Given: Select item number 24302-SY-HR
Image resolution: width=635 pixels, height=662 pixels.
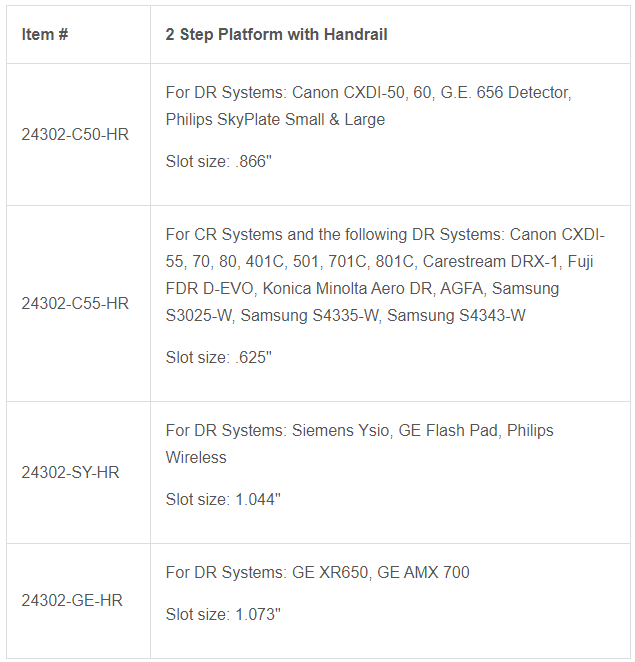Looking at the screenshot, I should point(70,472).
